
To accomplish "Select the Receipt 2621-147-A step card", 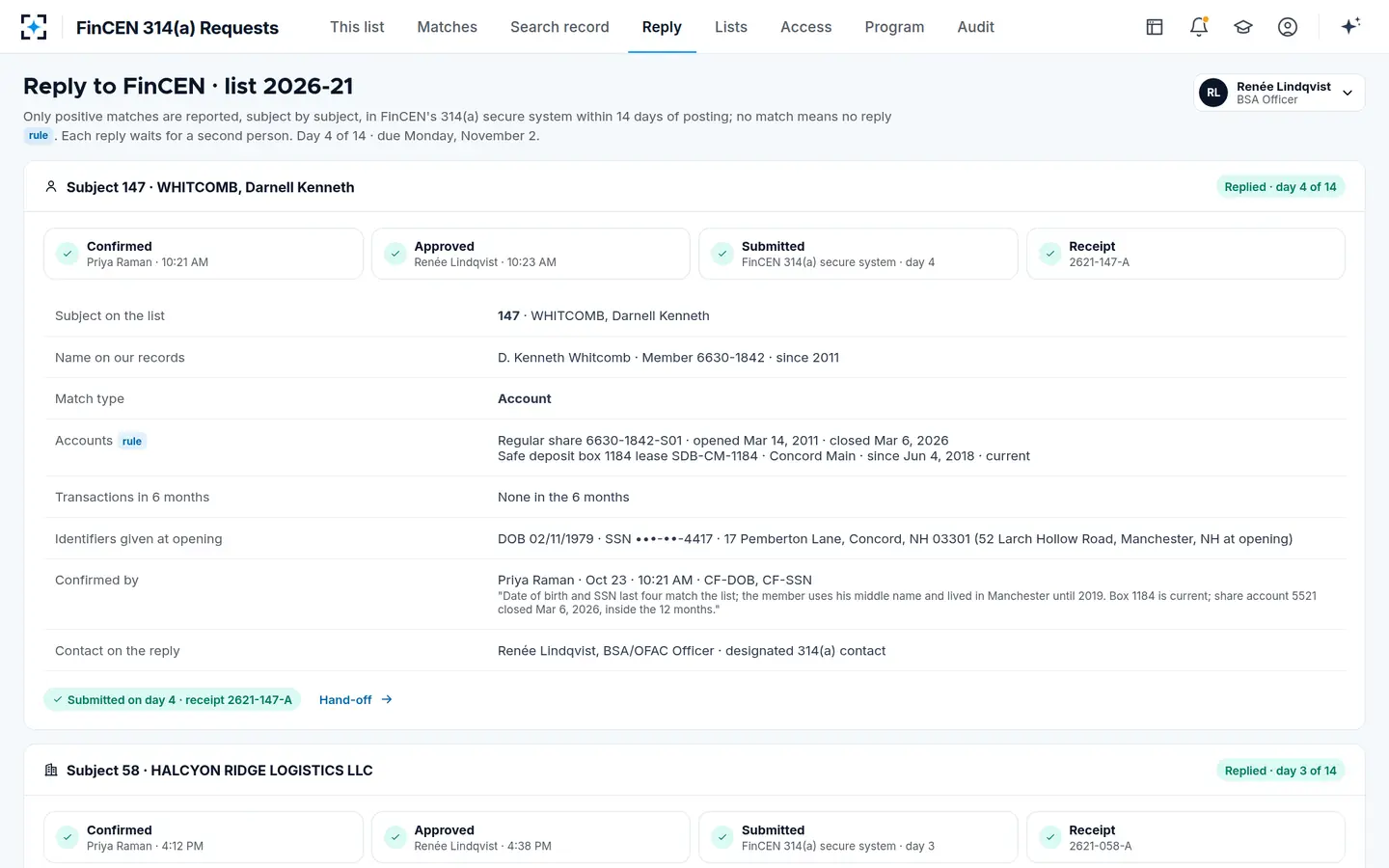I will (x=1185, y=254).
